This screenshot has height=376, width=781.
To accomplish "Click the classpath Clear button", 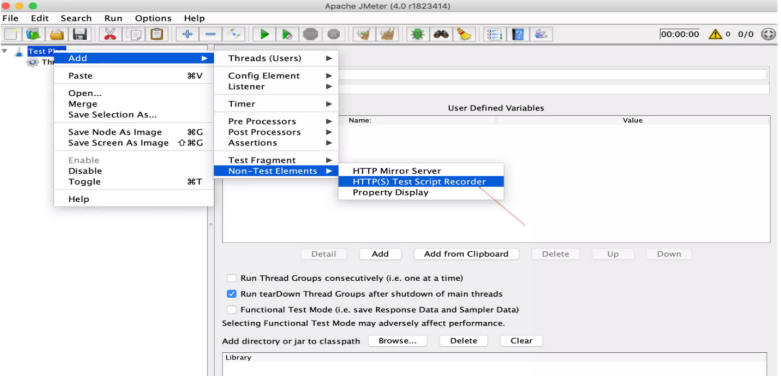I will (x=521, y=341).
